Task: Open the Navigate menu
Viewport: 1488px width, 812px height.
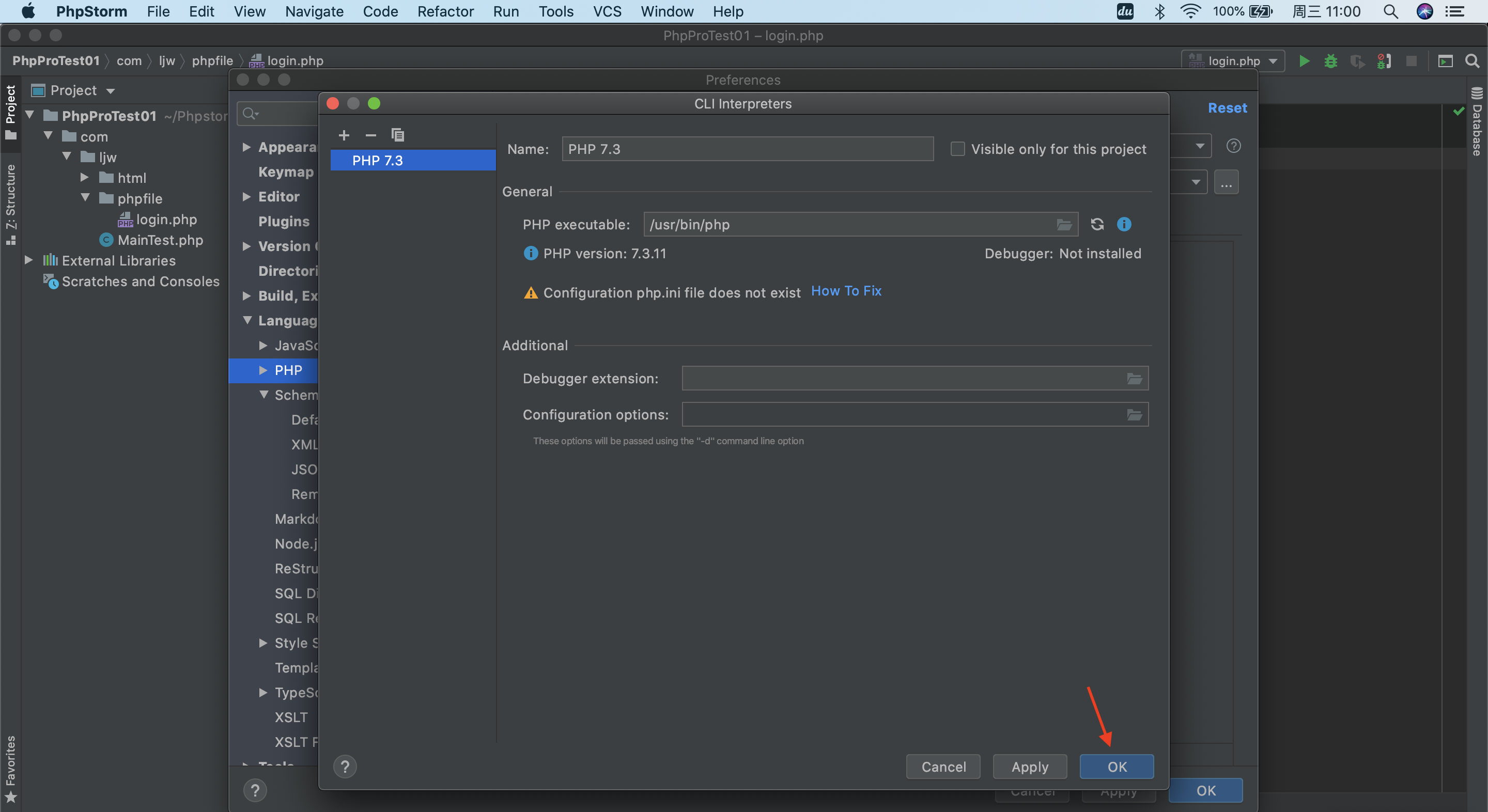Action: tap(314, 11)
